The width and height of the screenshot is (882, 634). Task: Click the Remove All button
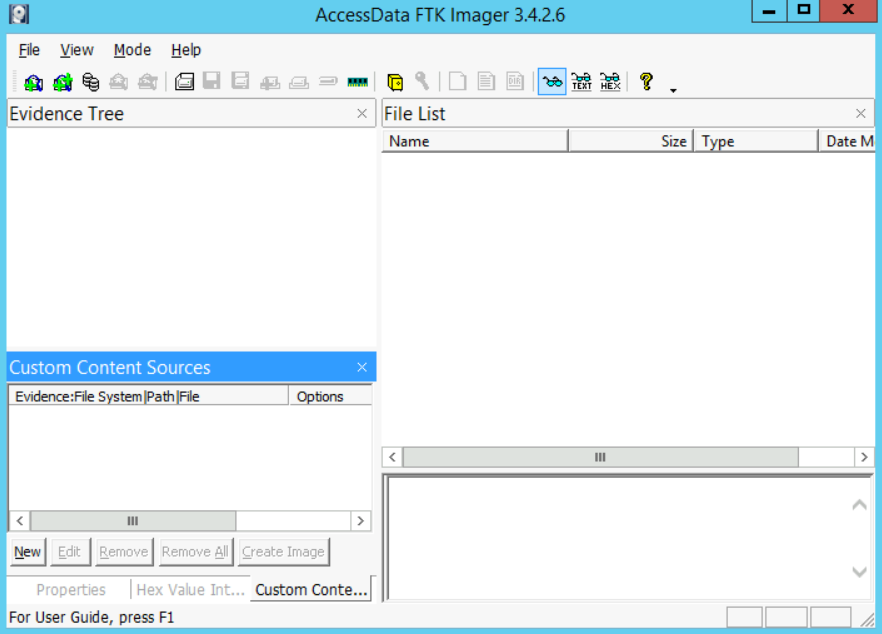195,552
